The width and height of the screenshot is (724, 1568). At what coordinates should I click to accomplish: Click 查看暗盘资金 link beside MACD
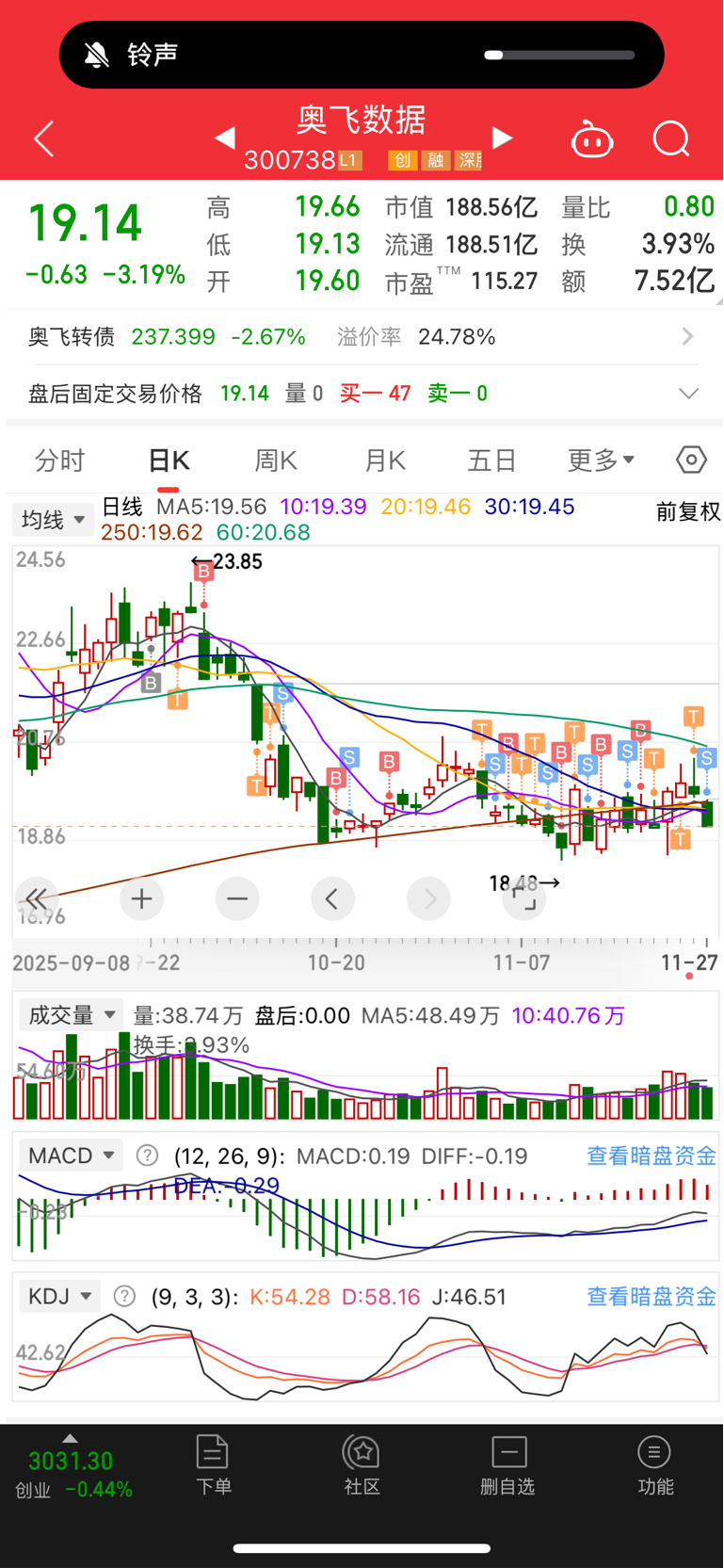[652, 1156]
